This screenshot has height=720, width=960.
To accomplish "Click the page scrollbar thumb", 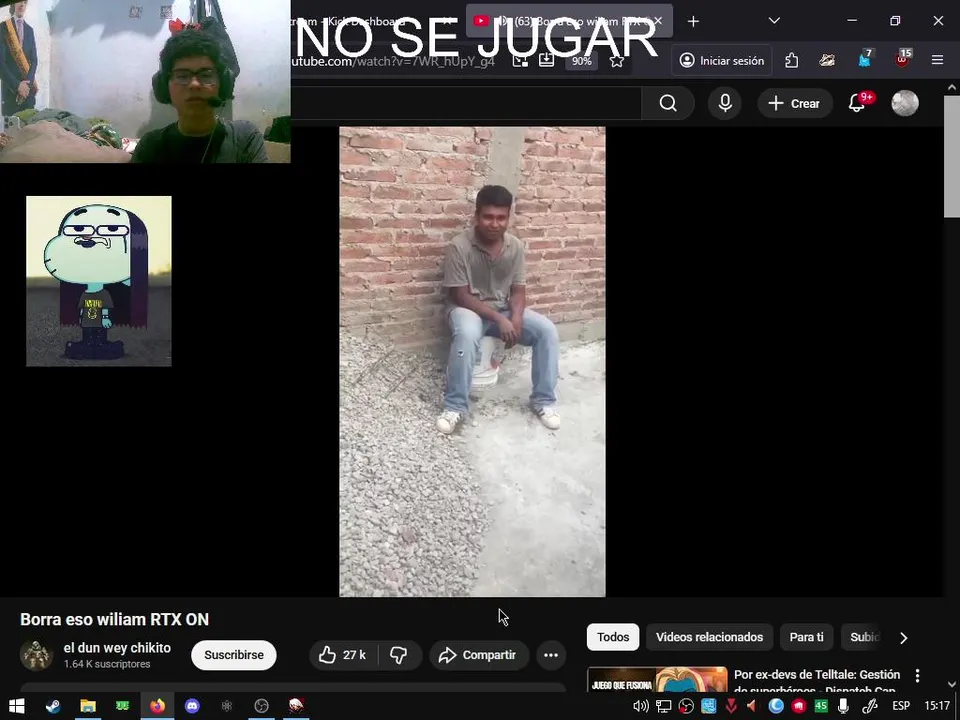I will coord(951,156).
